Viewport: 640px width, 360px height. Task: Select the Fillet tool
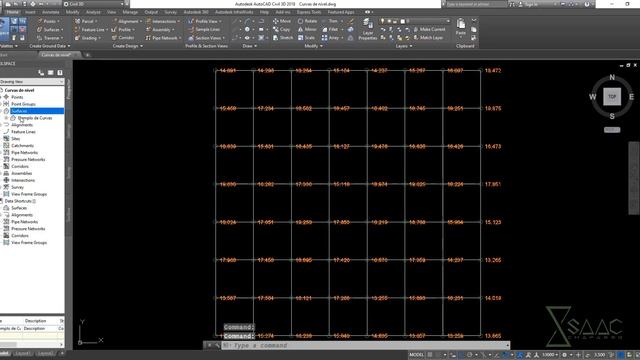coord(331,30)
